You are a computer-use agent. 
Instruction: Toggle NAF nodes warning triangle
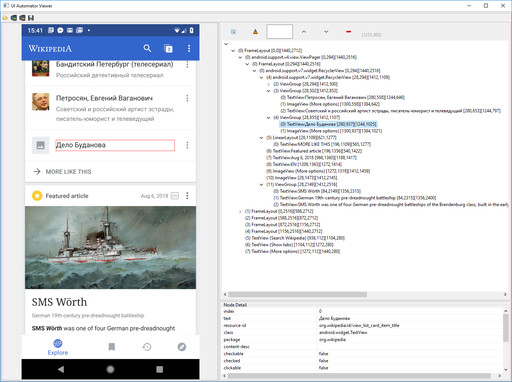pyautogui.click(x=255, y=32)
